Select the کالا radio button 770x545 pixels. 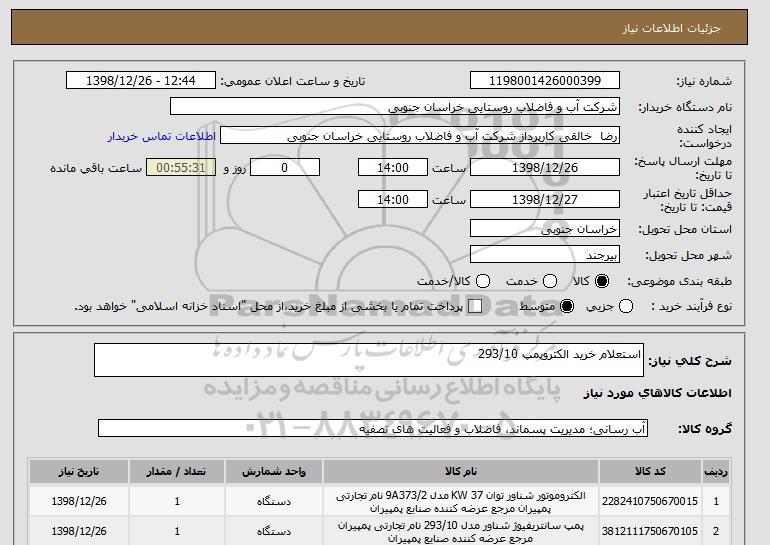click(602, 281)
